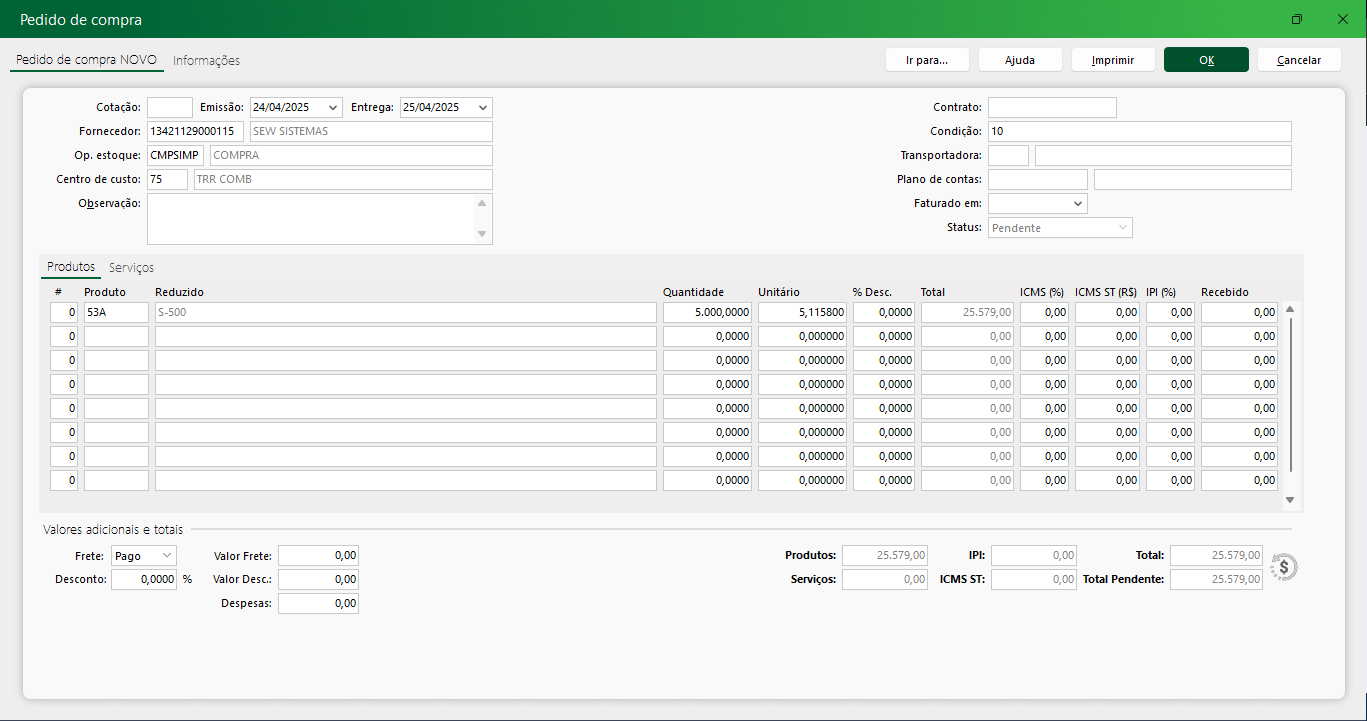Image resolution: width=1367 pixels, height=721 pixels.
Task: Click the dollar coin icon beside Total
Action: tap(1284, 567)
